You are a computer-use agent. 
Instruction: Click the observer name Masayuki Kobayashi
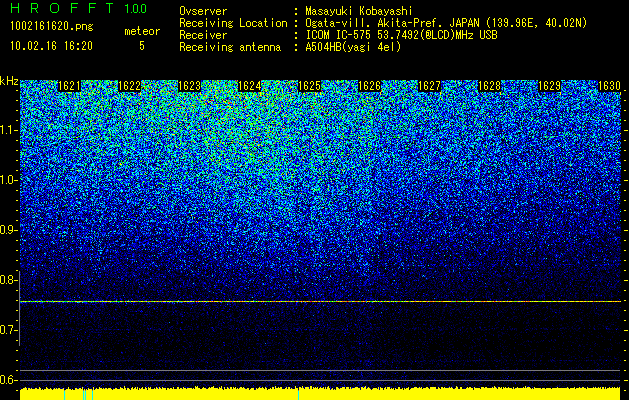click(x=359, y=11)
